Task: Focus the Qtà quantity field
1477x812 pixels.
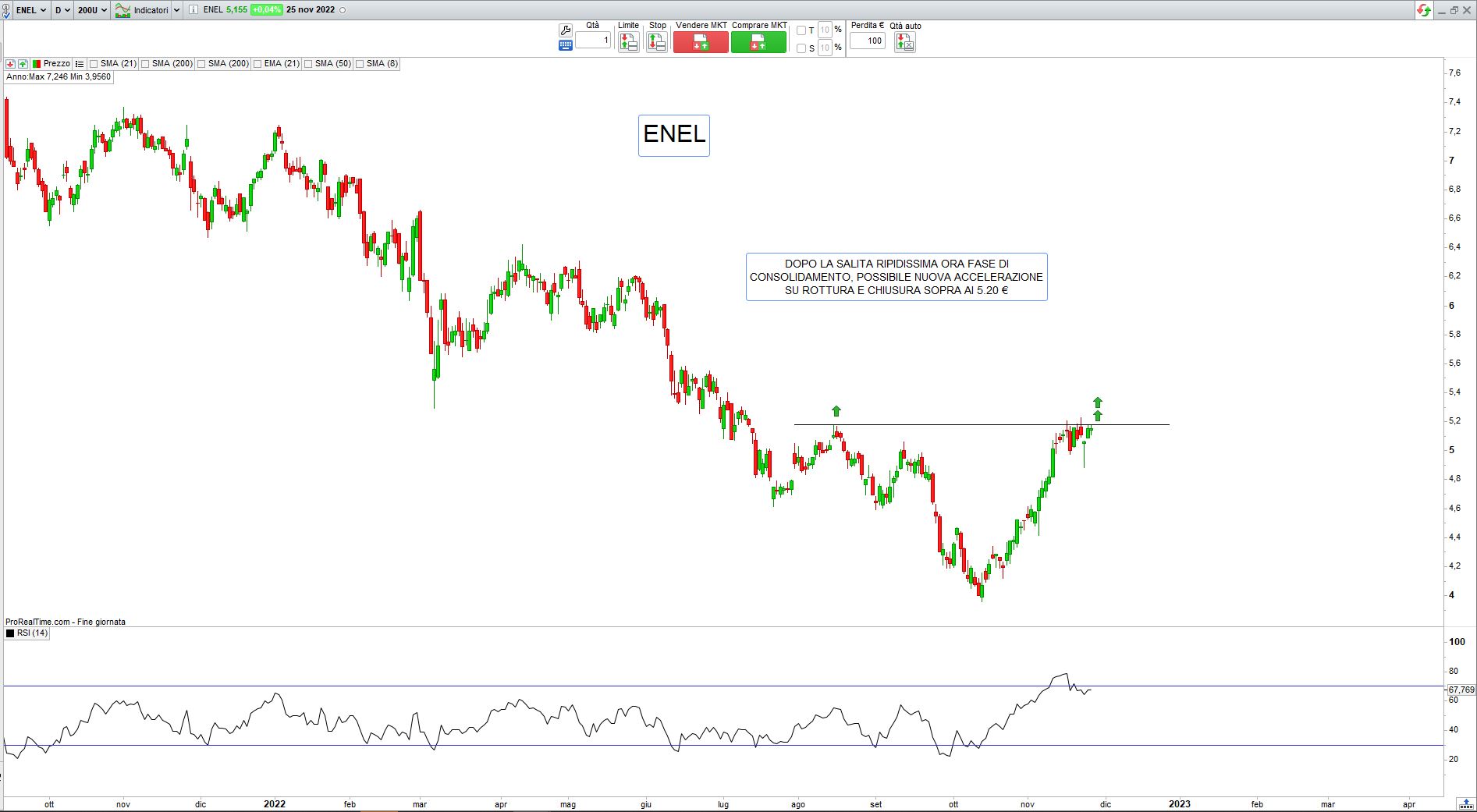Action: click(593, 40)
